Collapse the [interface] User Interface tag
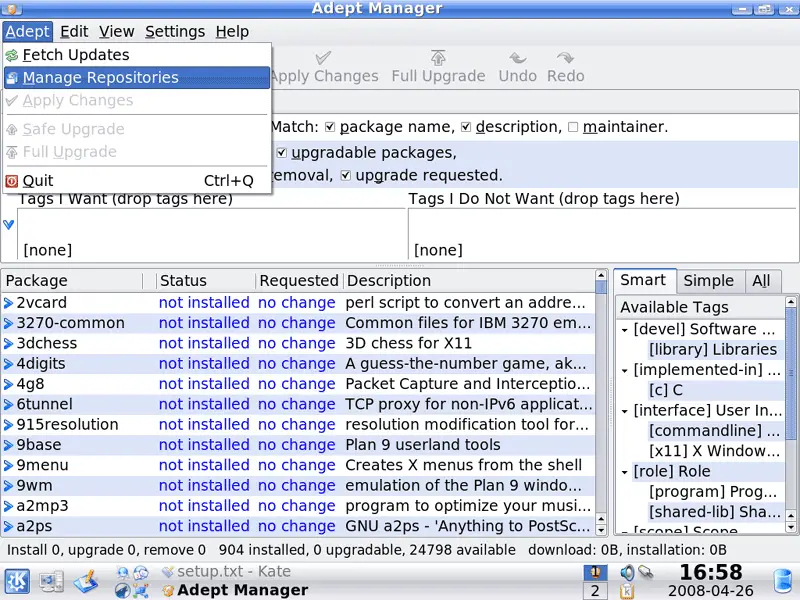Screen dimensions: 800x600 (x=624, y=411)
